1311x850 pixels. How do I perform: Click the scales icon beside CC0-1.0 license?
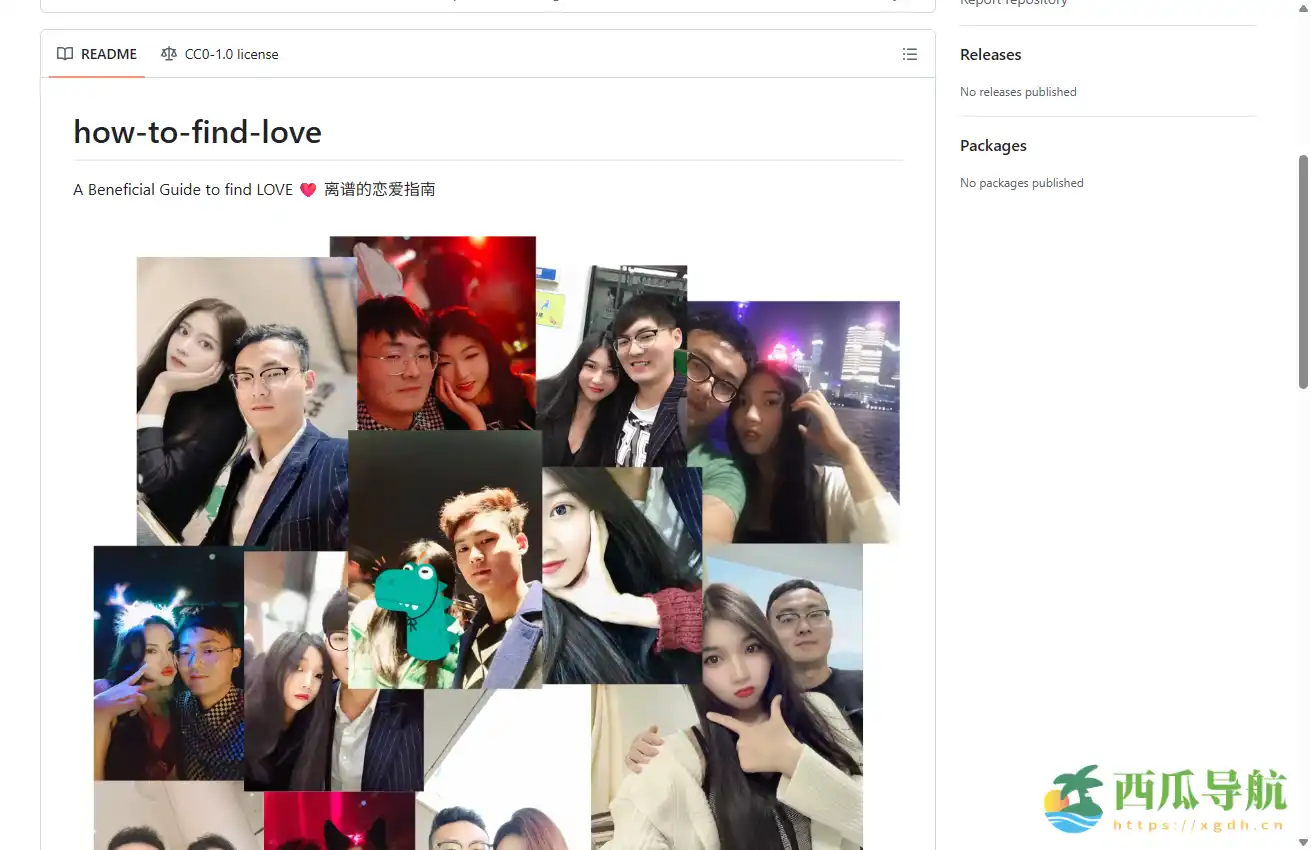click(168, 54)
